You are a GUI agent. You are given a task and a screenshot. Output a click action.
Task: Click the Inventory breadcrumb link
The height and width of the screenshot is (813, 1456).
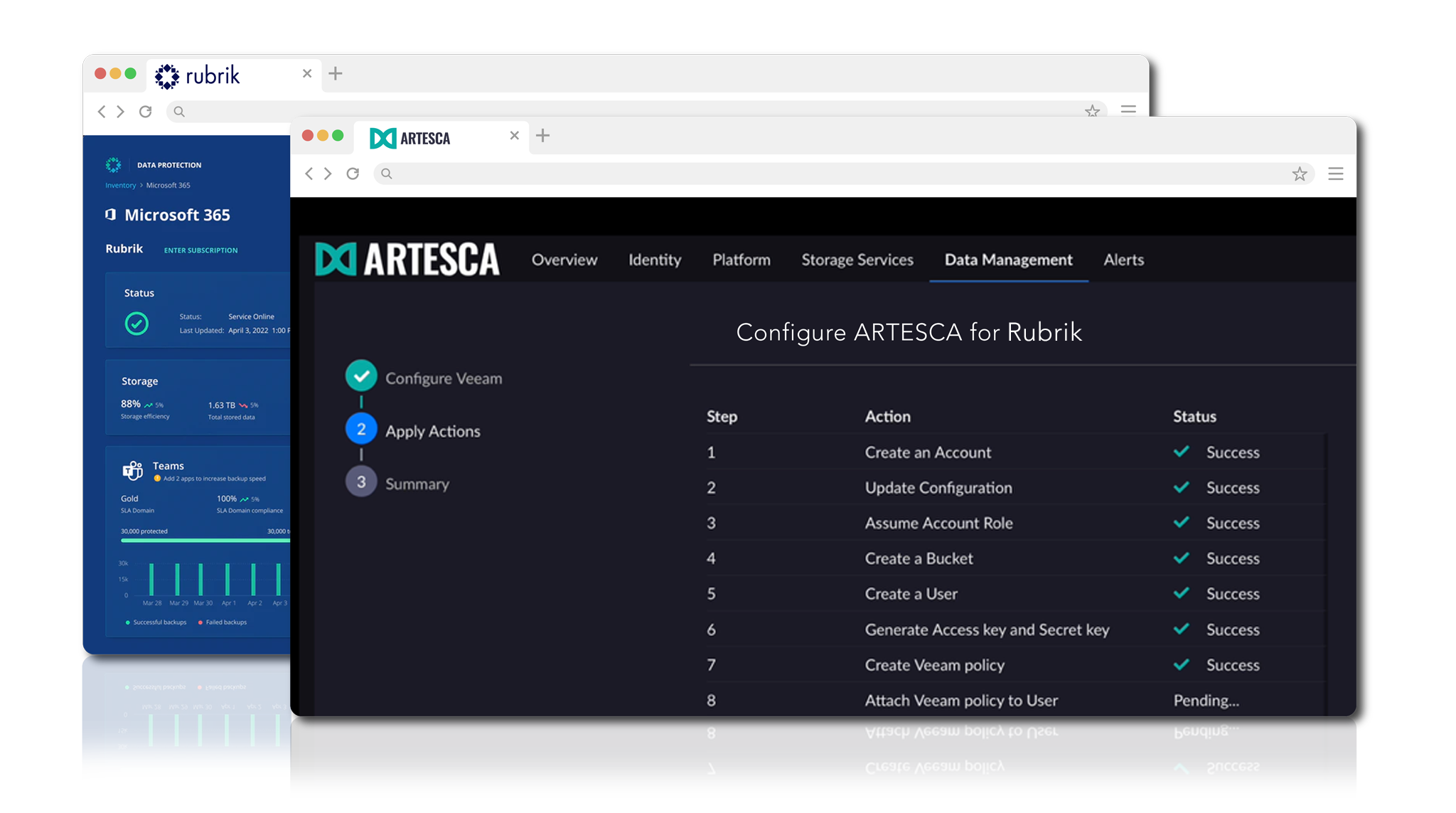click(x=120, y=186)
